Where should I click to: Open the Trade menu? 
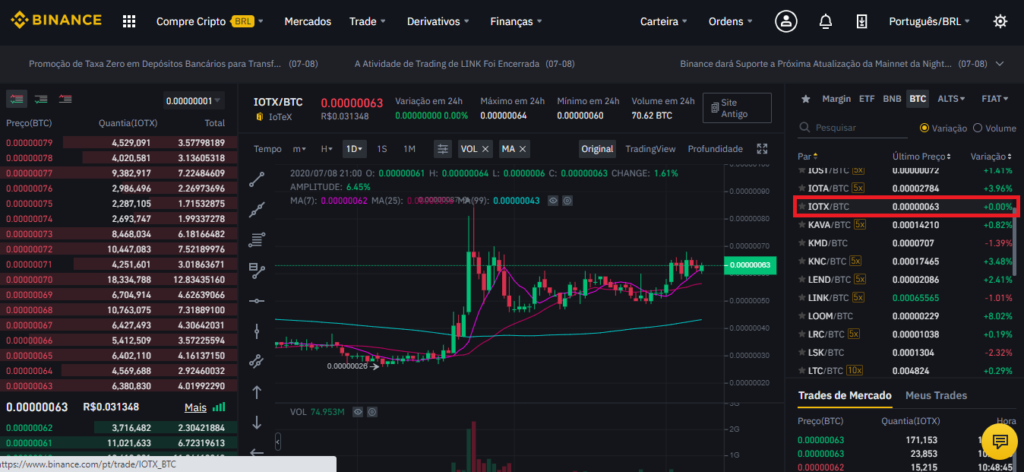pos(368,21)
